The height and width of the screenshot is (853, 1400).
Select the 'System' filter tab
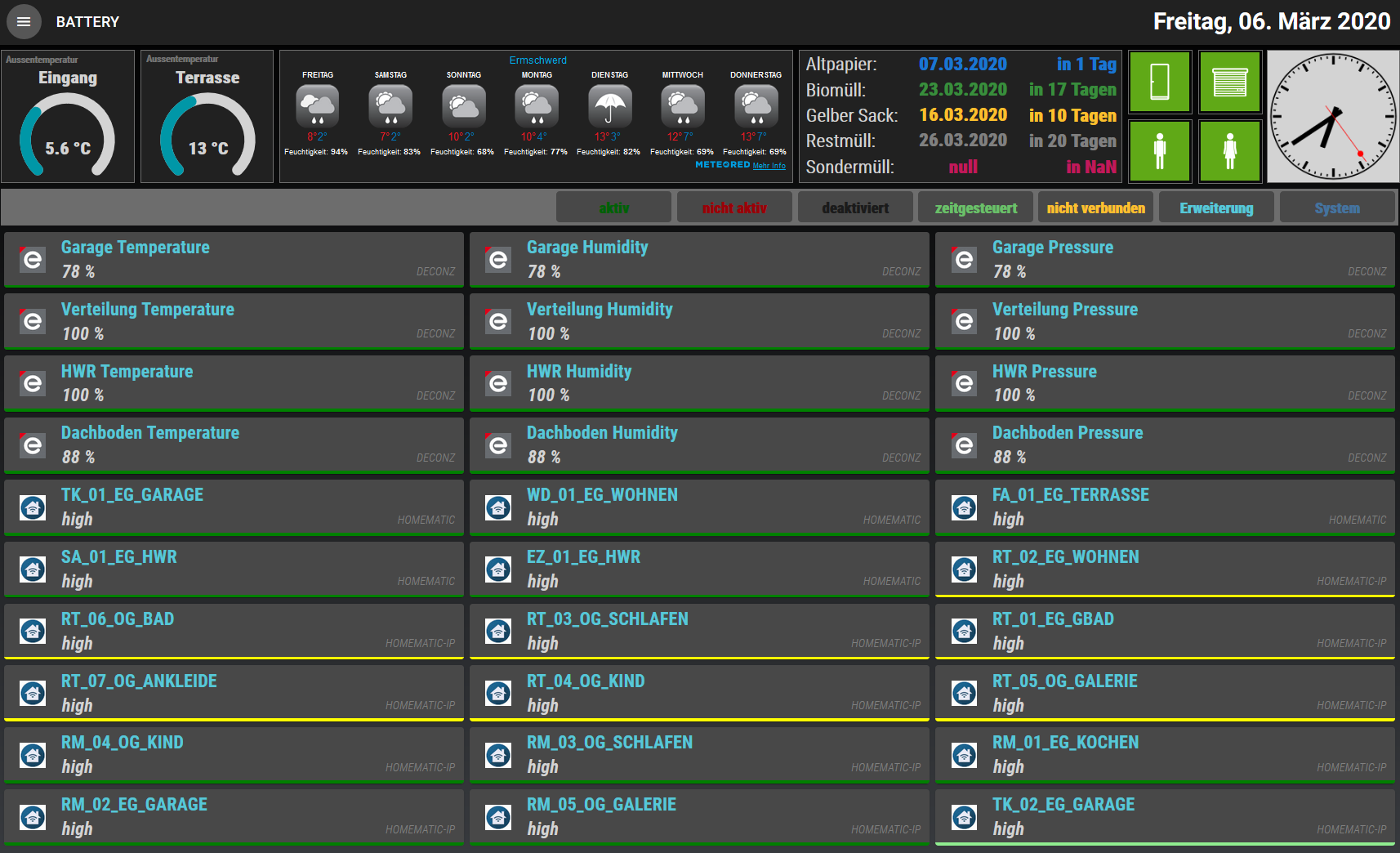pos(1338,208)
